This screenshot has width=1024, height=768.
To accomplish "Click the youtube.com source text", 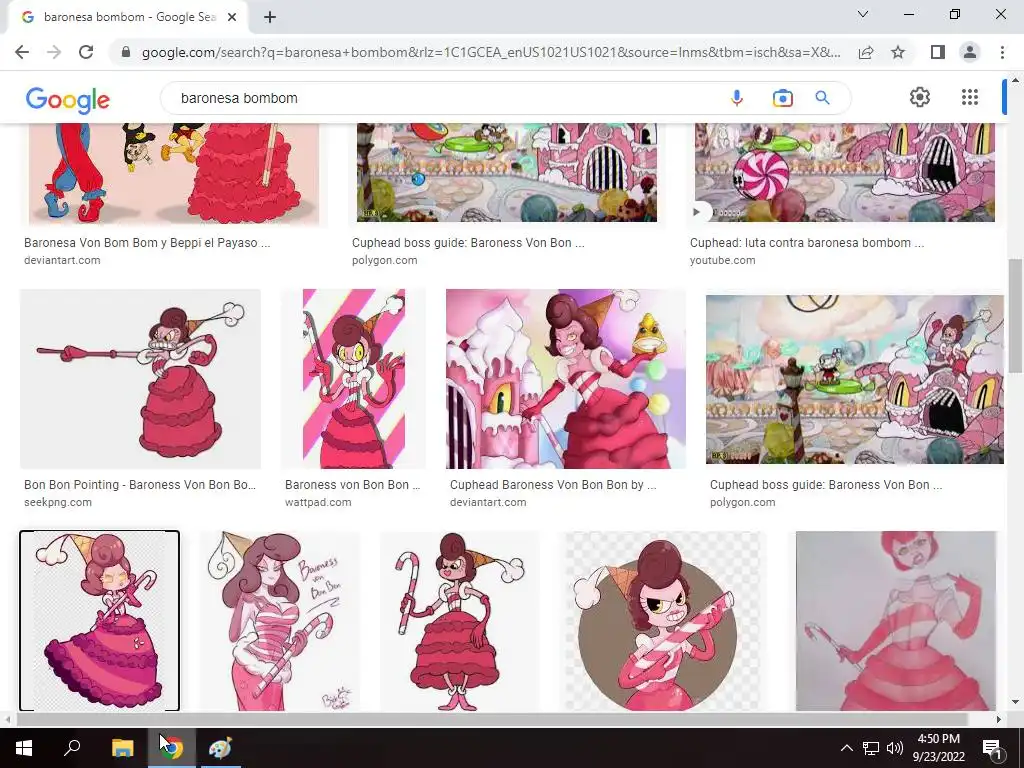I will [722, 260].
